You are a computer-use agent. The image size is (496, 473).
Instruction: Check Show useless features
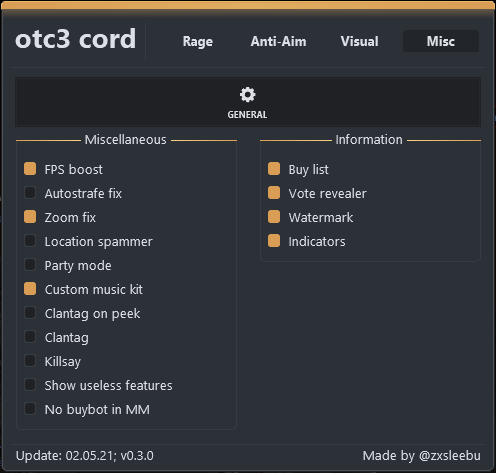point(30,385)
